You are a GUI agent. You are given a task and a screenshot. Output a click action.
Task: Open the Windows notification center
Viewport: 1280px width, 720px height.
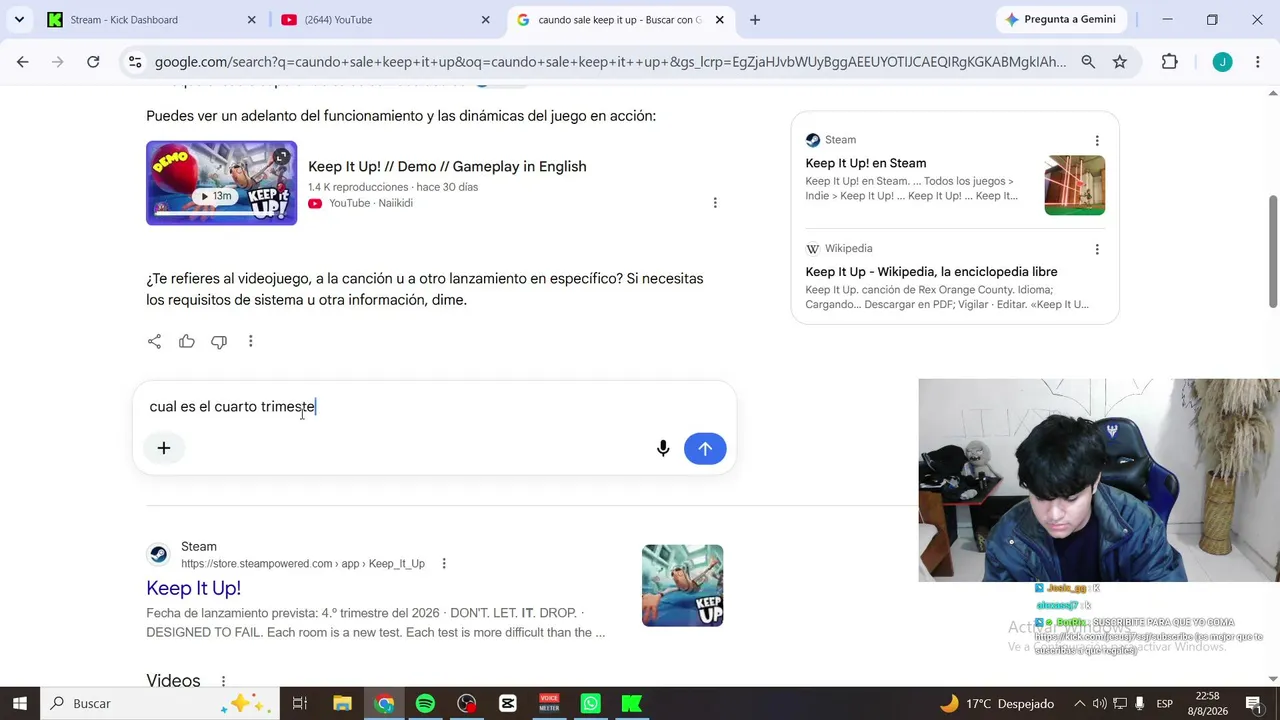point(1253,704)
